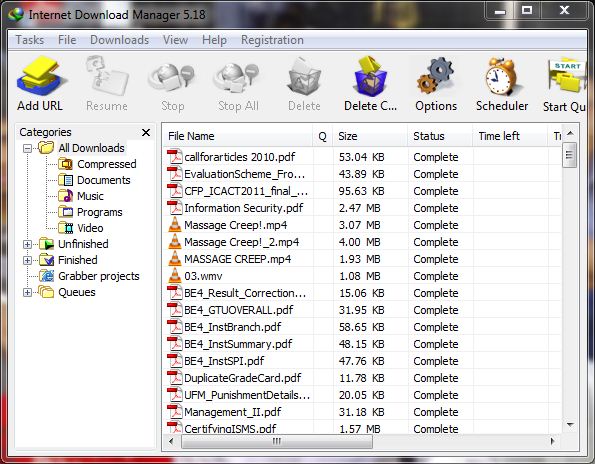Screen dimensions: 595x464
Task: Click the PDF icon of BE4_InstSPI.pdf
Action: pos(175,360)
